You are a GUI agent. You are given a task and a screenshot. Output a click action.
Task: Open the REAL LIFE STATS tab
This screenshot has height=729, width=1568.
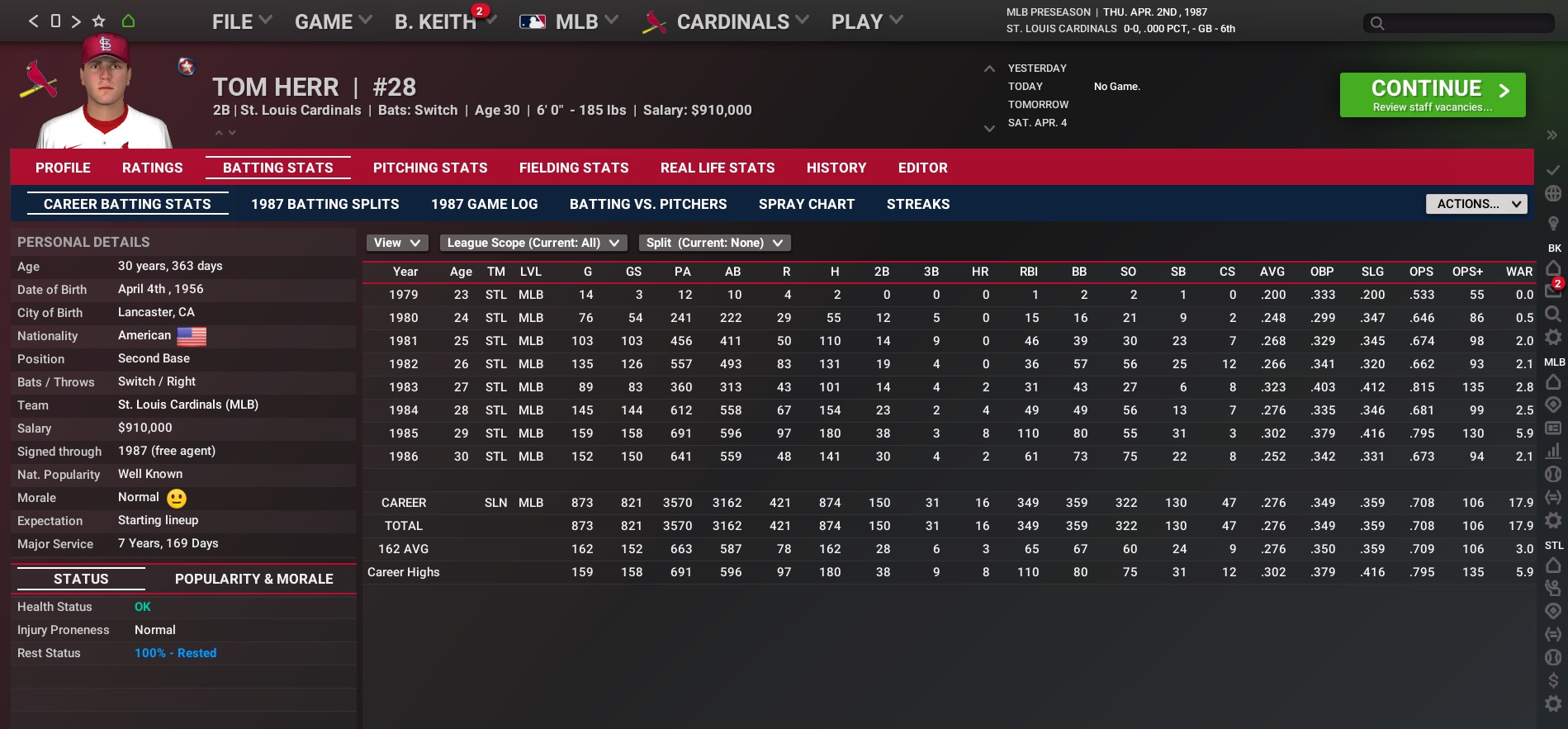point(718,168)
